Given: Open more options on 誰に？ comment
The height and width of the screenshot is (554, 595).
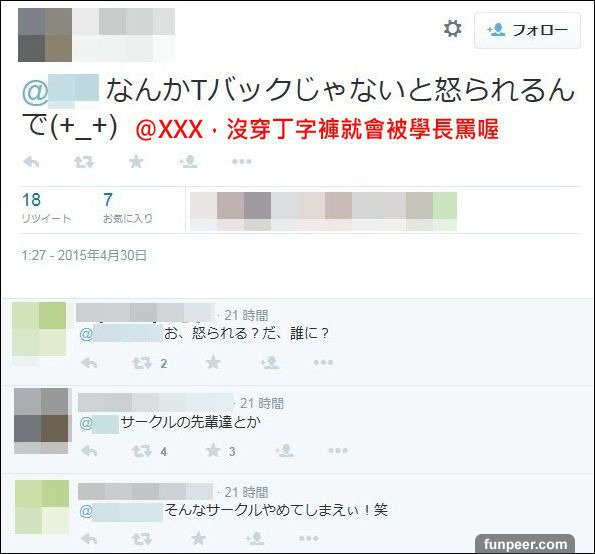Looking at the screenshot, I should pyautogui.click(x=323, y=363).
